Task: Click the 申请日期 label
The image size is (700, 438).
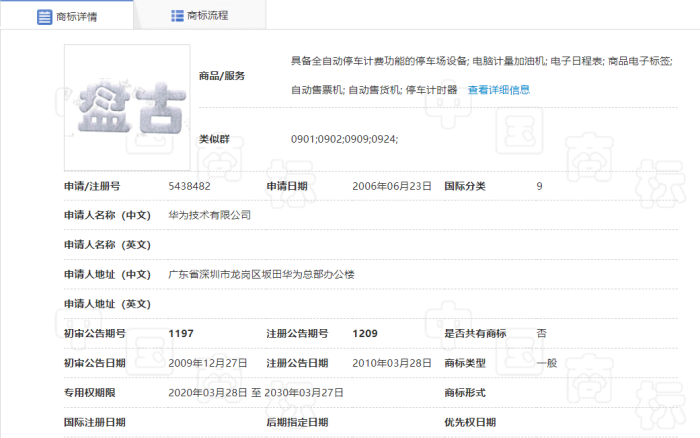Action: [287, 186]
